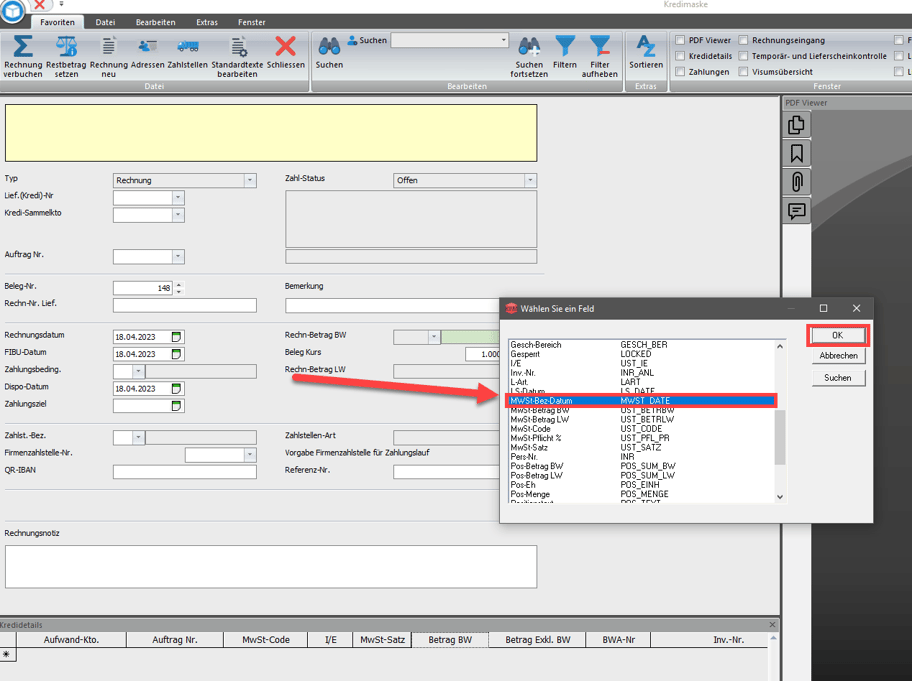
Task: Expand the Zahl-Status Offen dropdown
Action: point(530,180)
